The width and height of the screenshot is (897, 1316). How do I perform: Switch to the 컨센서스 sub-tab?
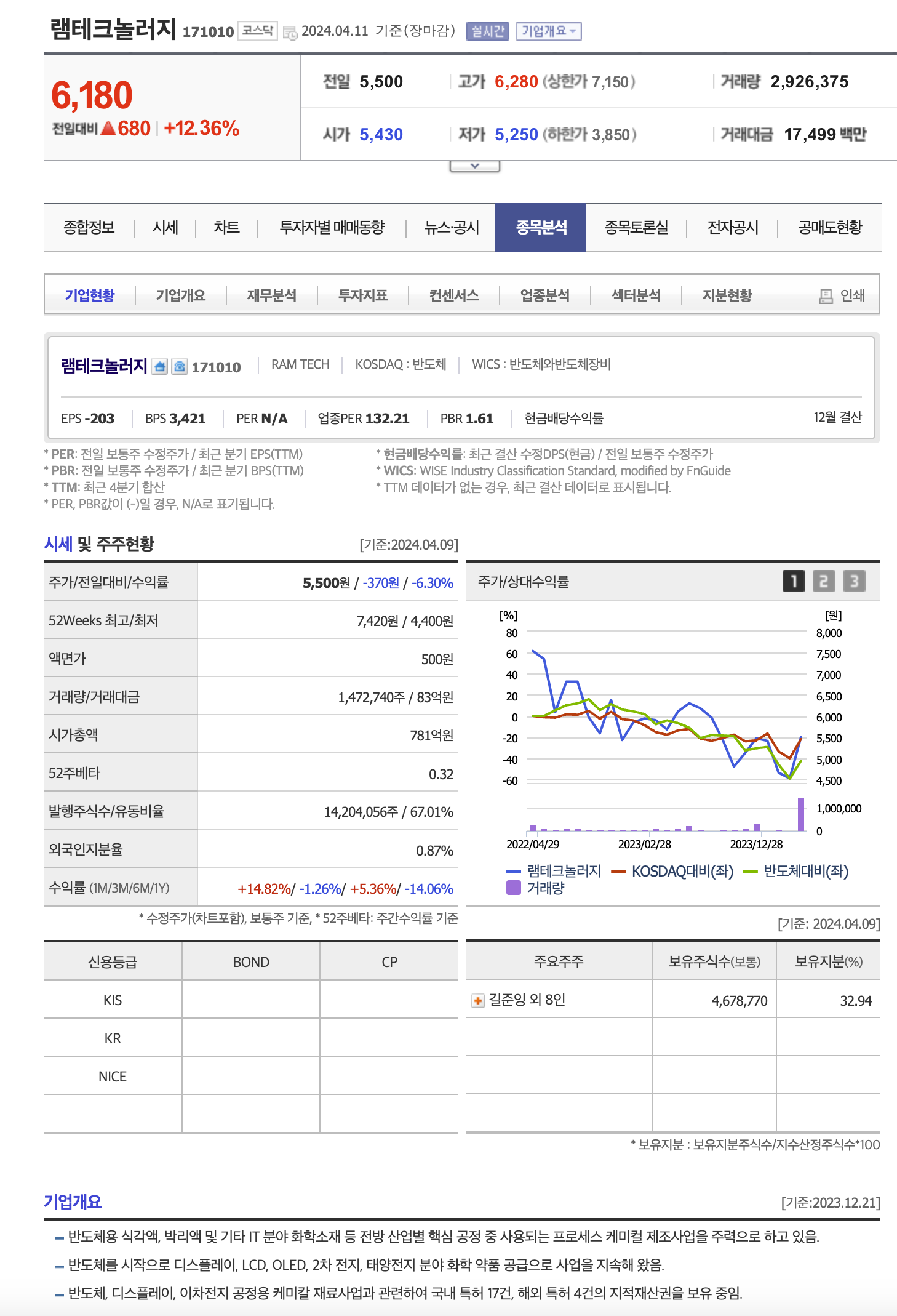(x=454, y=295)
